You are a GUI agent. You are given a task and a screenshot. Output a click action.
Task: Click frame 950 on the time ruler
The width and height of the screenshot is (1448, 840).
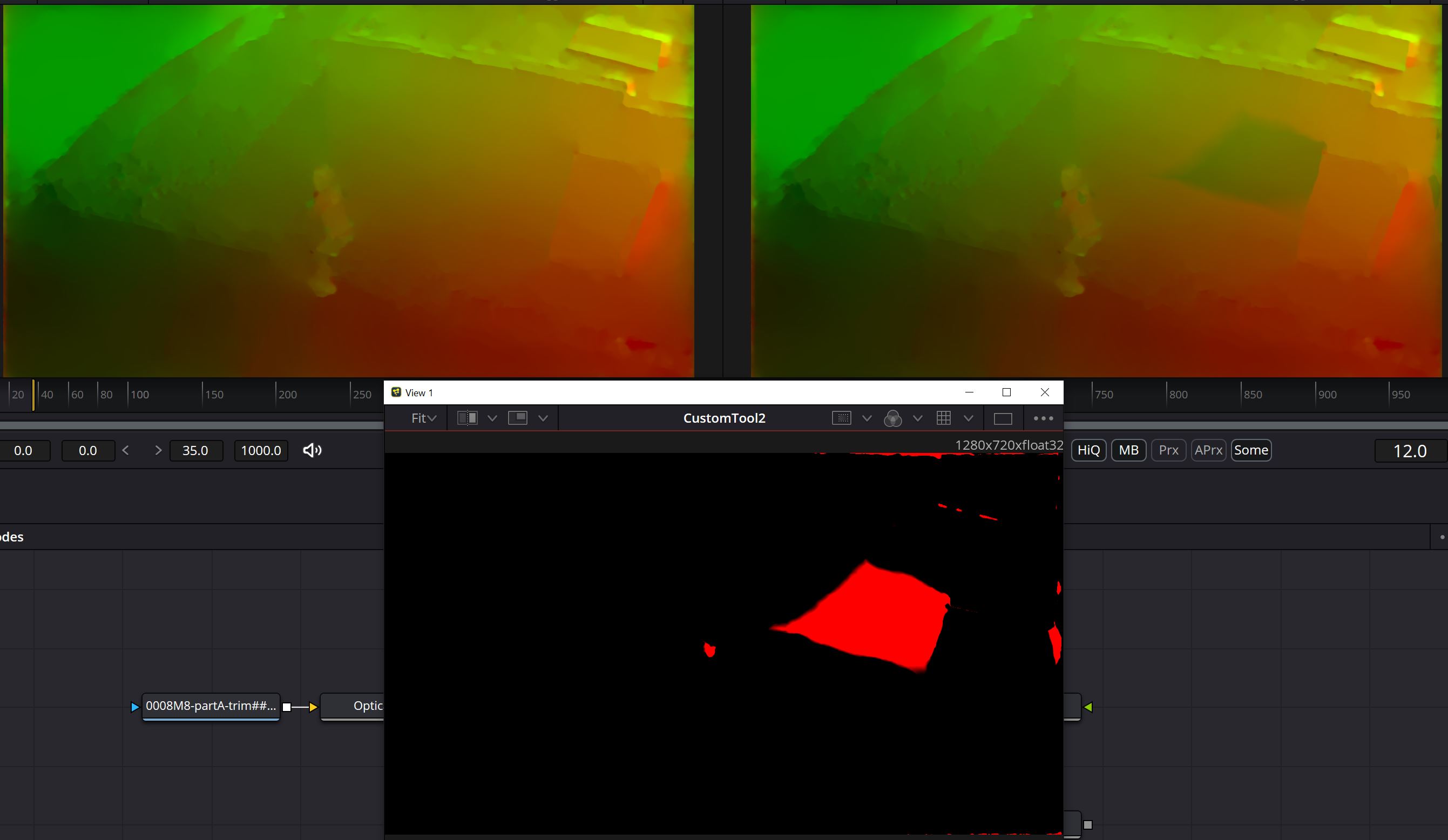pyautogui.click(x=1400, y=395)
